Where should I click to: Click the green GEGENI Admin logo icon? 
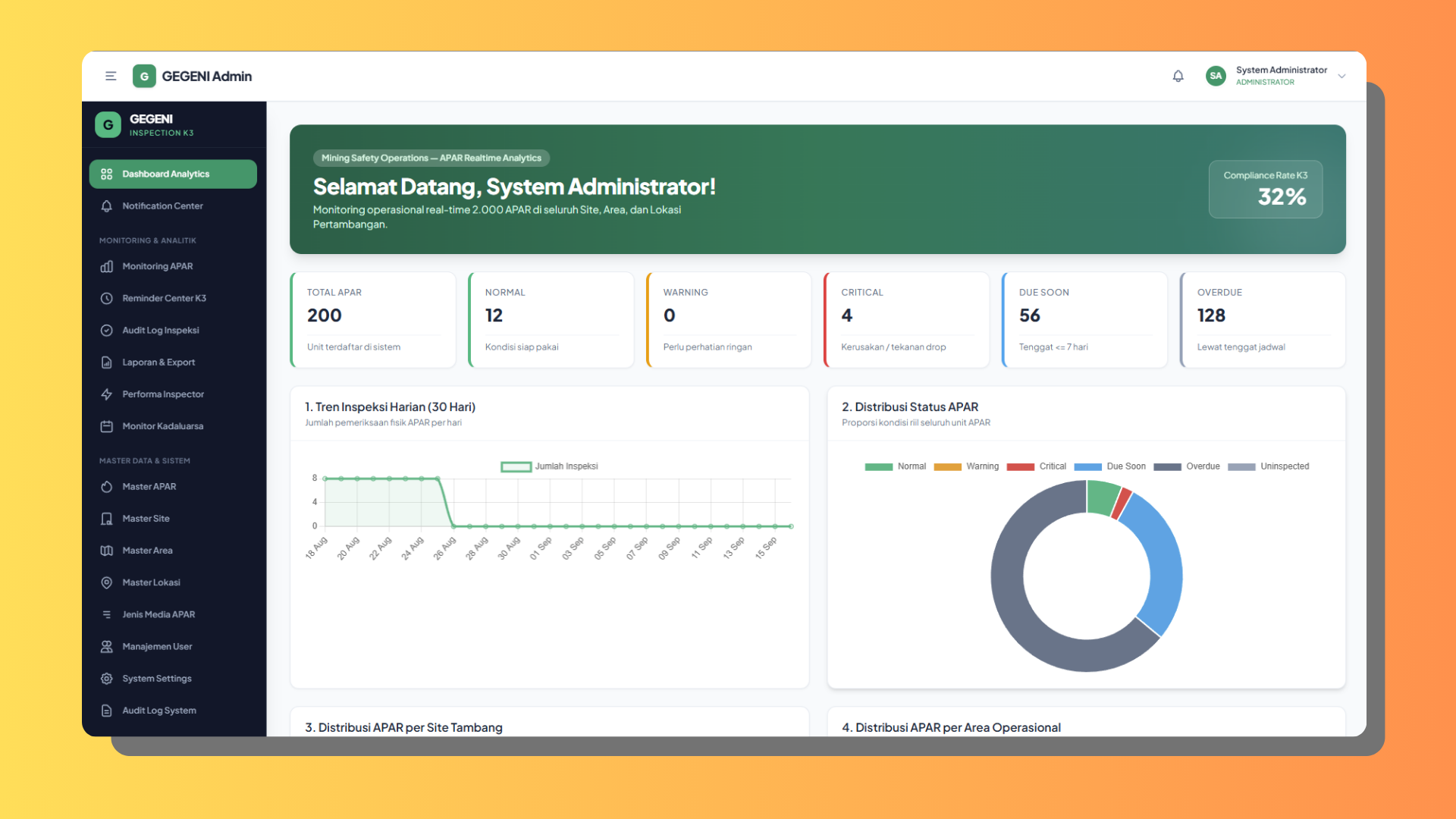(144, 76)
